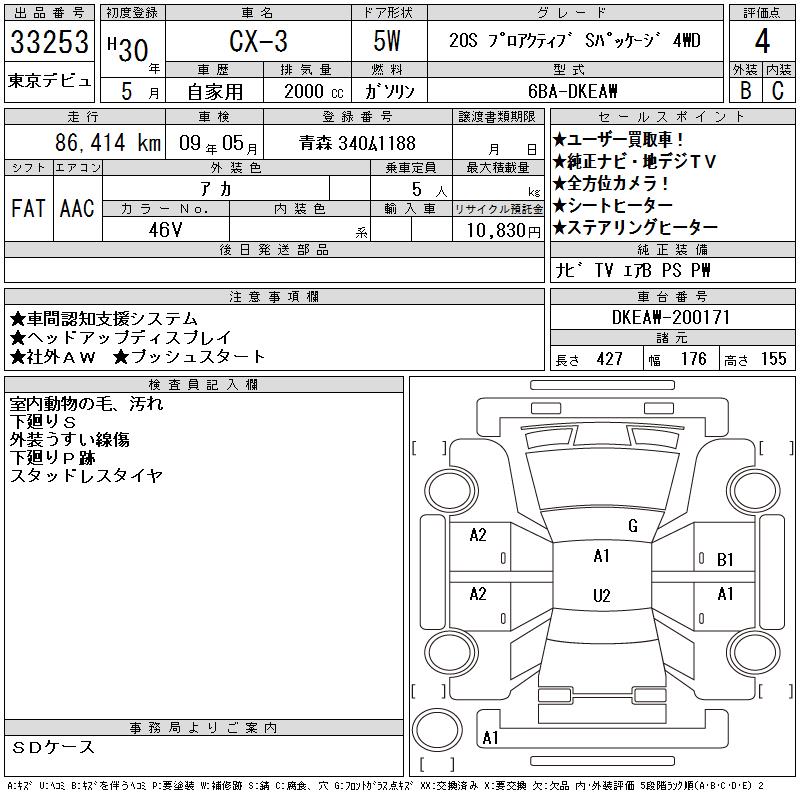Click the shift type FAT
The height and width of the screenshot is (800, 800).
(x=28, y=208)
